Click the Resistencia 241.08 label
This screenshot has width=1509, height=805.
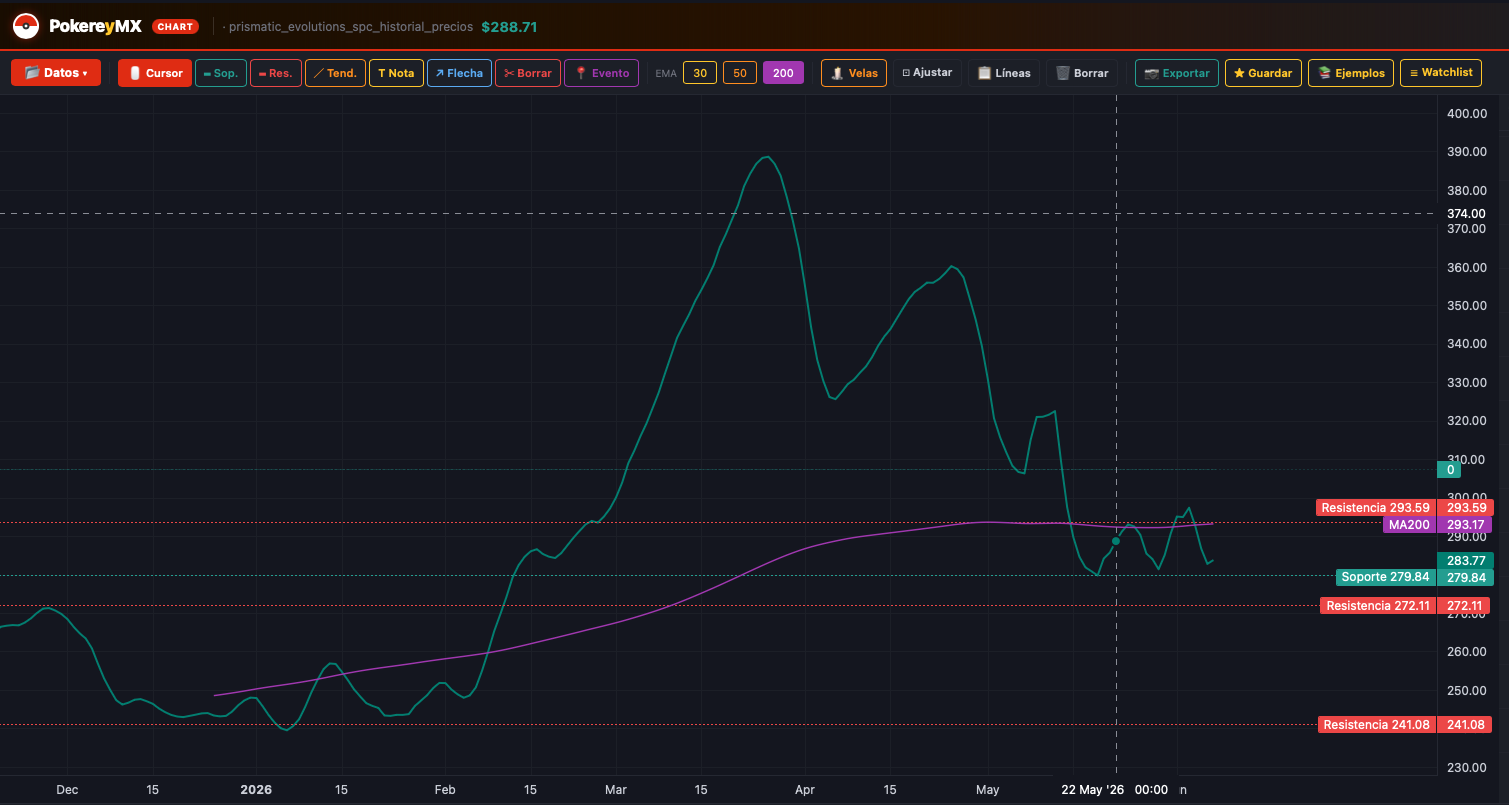[1376, 725]
